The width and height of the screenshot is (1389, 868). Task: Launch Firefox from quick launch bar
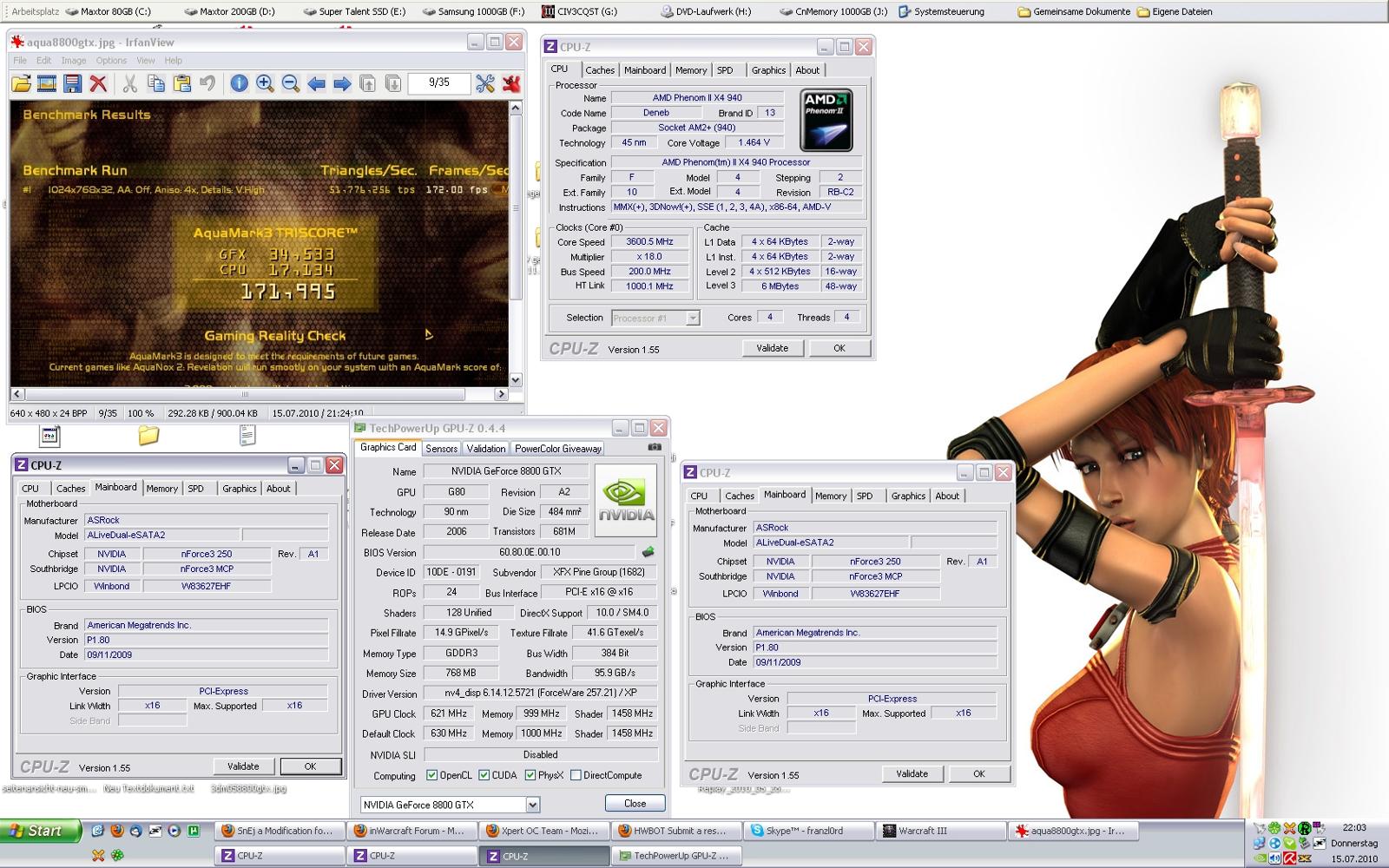[116, 831]
